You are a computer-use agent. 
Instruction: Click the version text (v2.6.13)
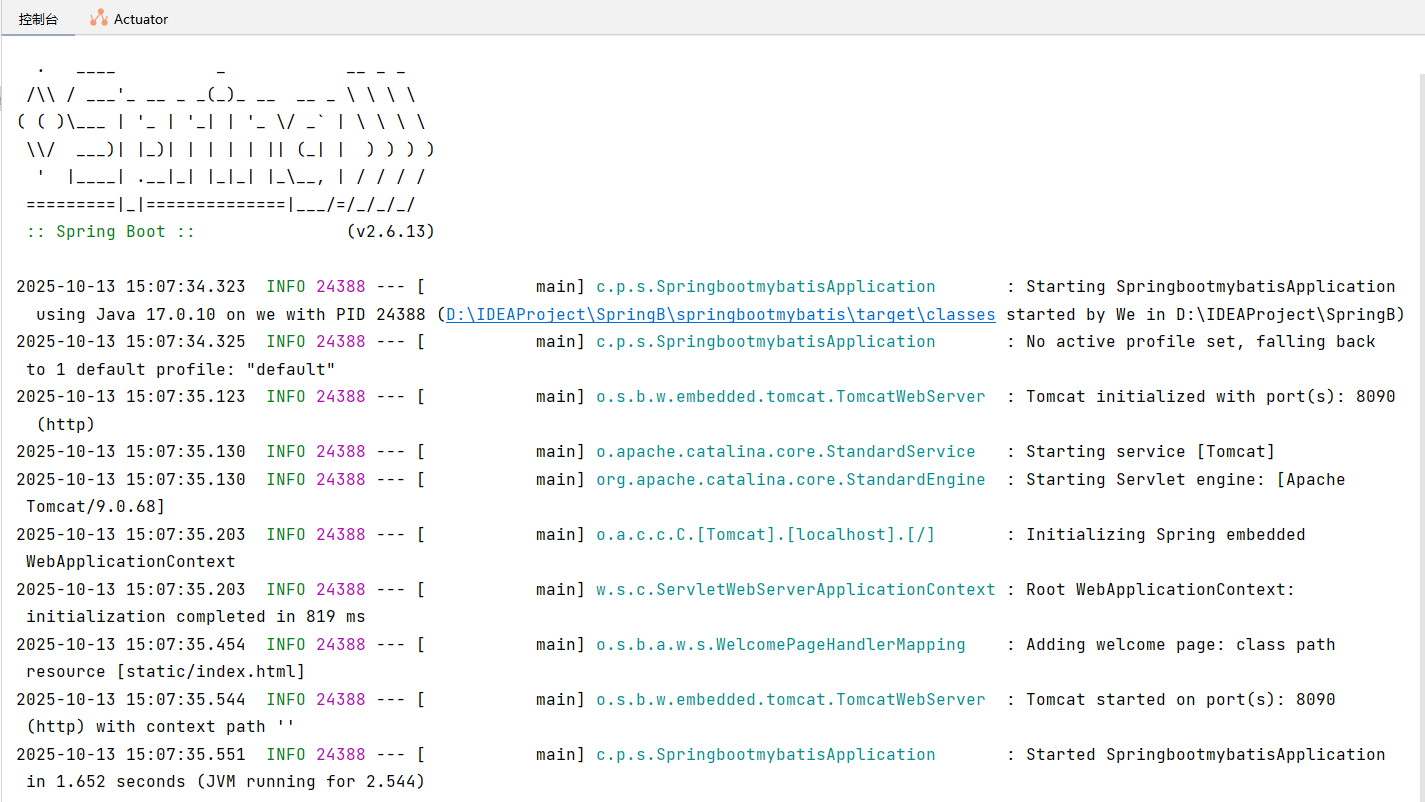pyautogui.click(x=391, y=231)
